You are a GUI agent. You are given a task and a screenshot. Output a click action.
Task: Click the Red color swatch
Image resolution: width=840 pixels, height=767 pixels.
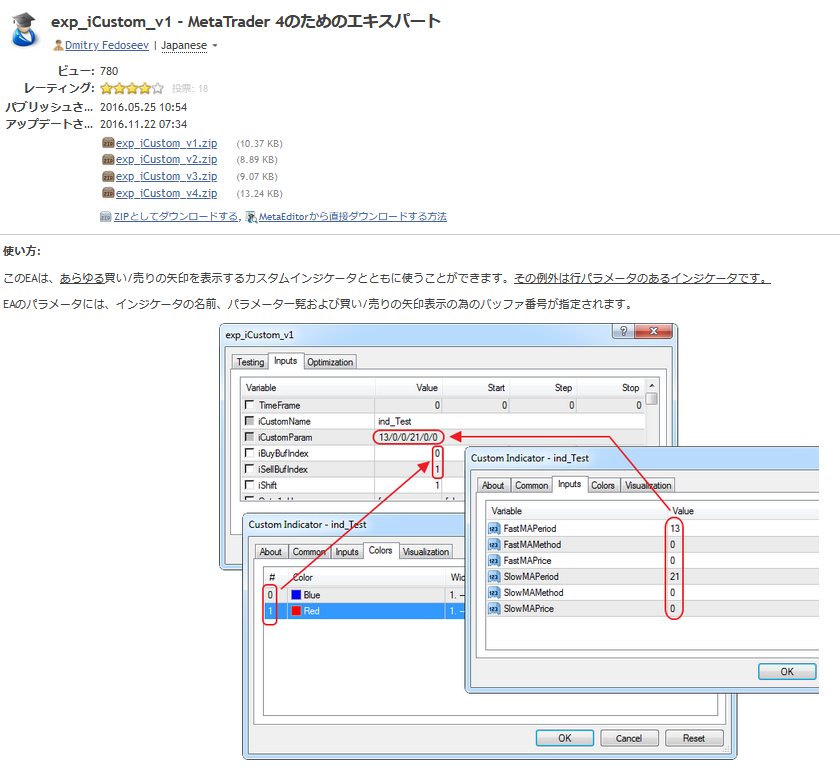(x=296, y=611)
